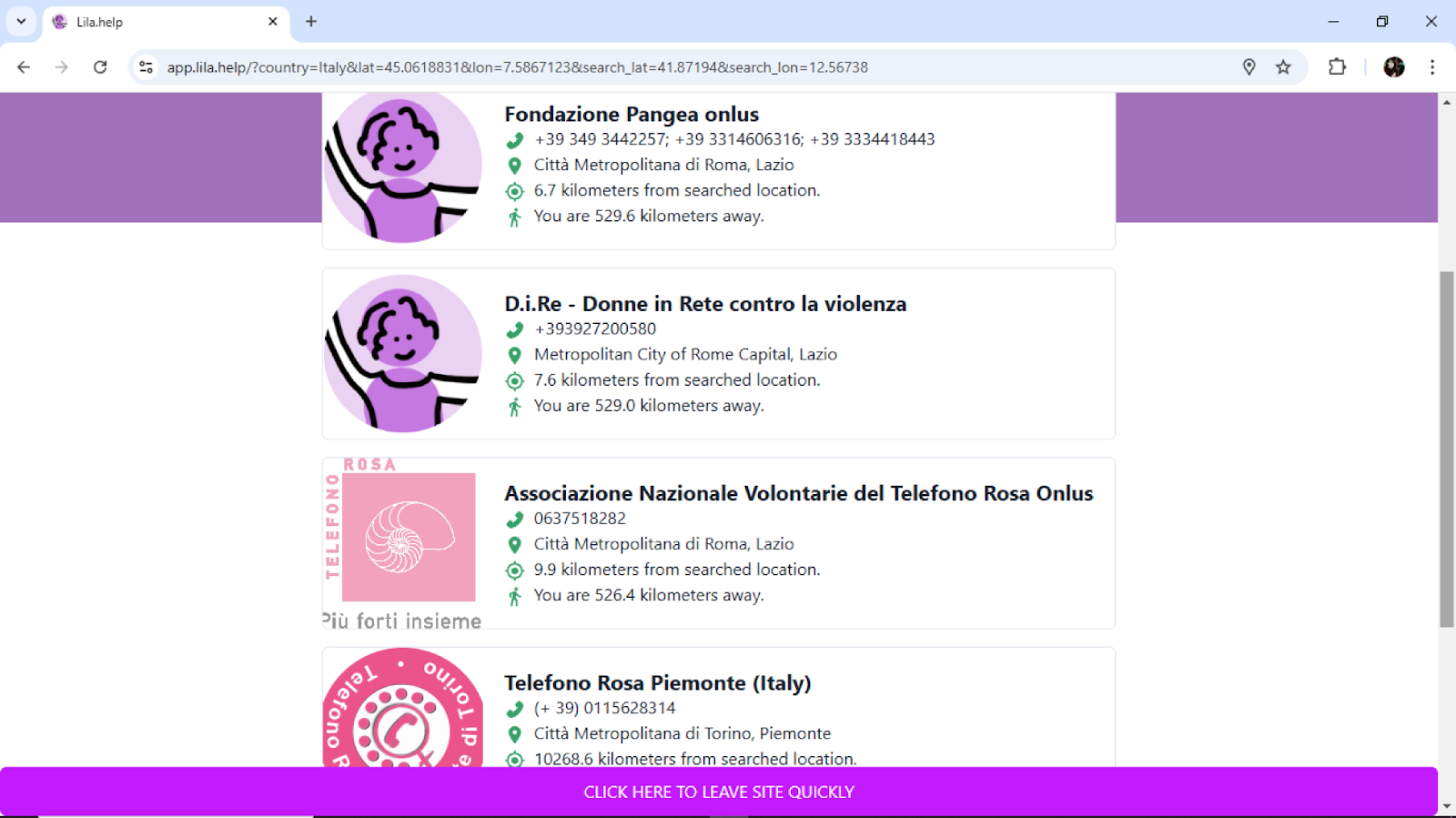Click the address bar URL
The image size is (1456, 818).
[517, 67]
